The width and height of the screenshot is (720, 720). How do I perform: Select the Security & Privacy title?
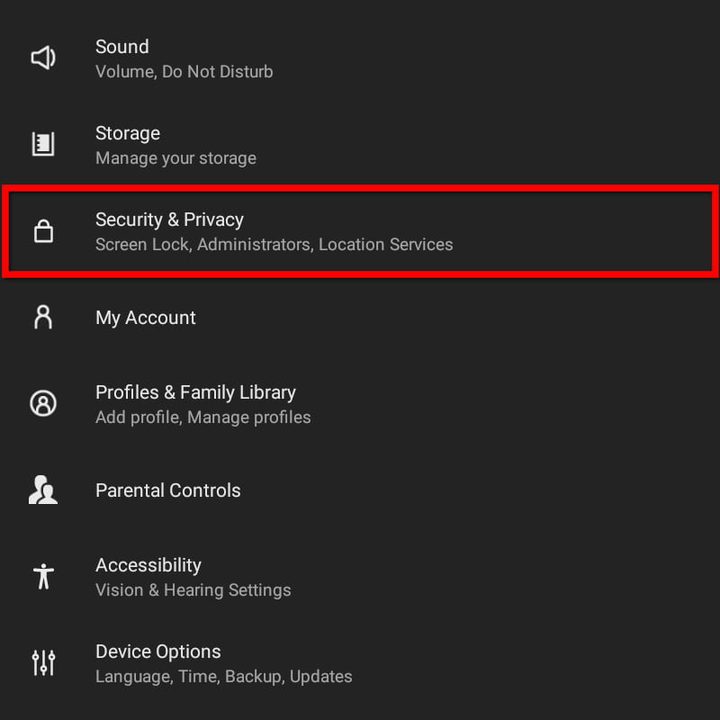click(169, 220)
